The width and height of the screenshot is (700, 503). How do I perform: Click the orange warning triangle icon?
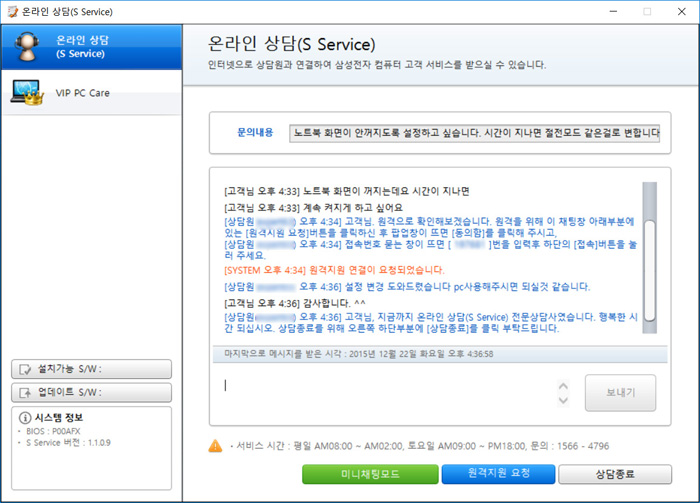click(x=215, y=445)
